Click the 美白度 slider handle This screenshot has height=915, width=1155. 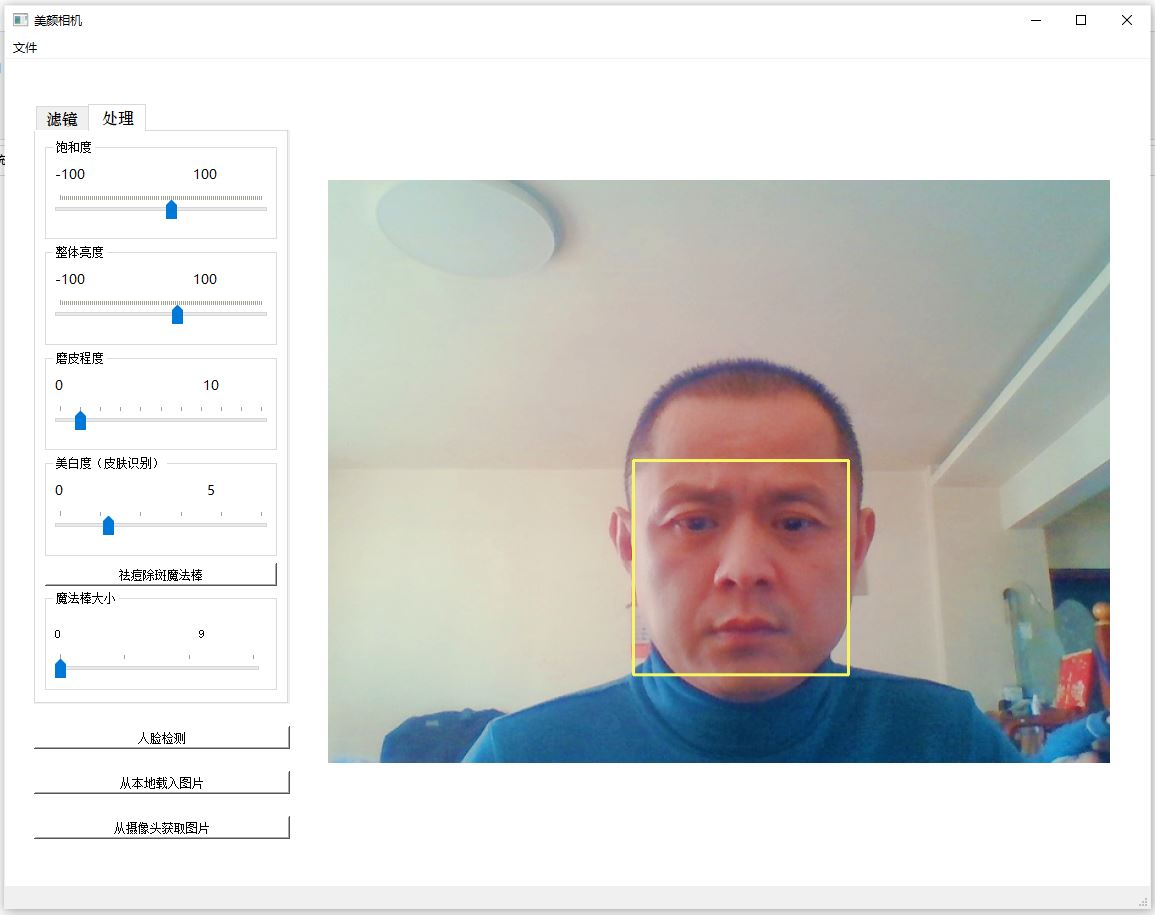click(108, 525)
